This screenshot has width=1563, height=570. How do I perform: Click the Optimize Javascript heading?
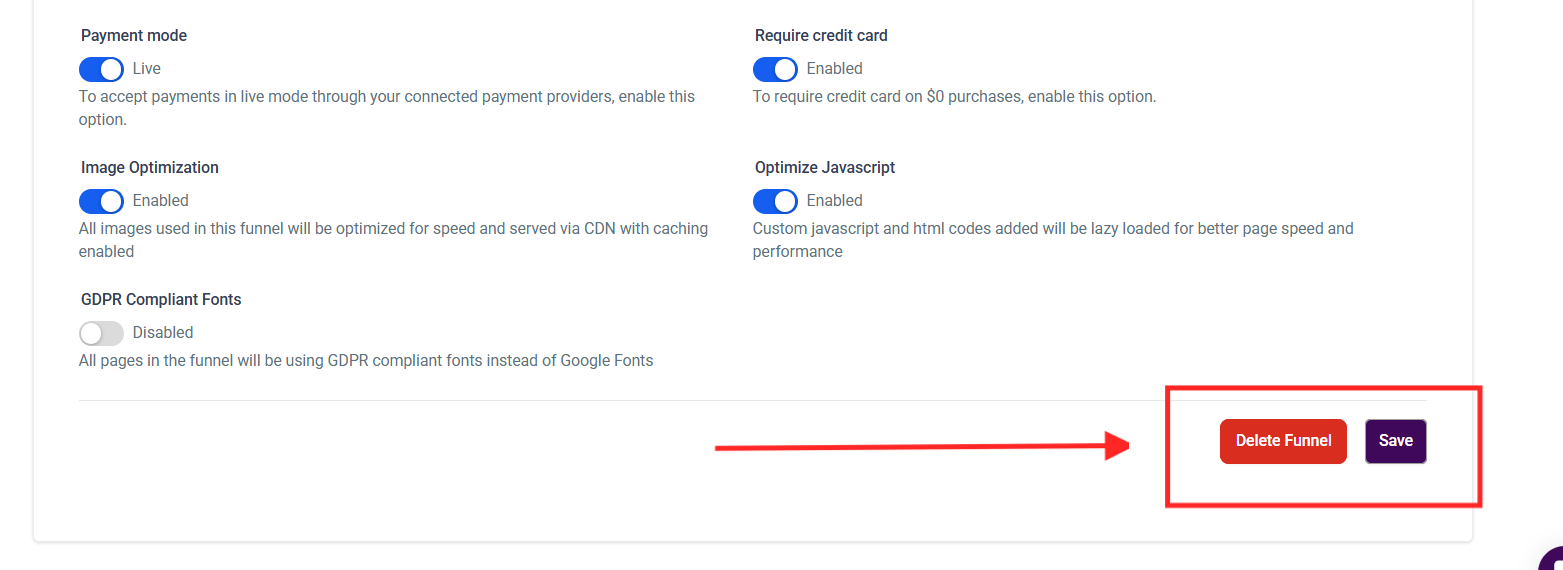[825, 168]
